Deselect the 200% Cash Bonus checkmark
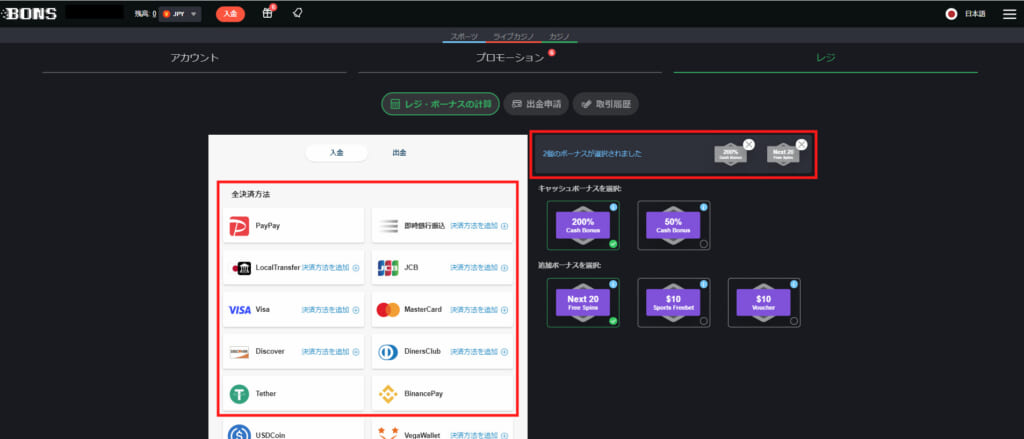Image resolution: width=1024 pixels, height=439 pixels. click(613, 244)
